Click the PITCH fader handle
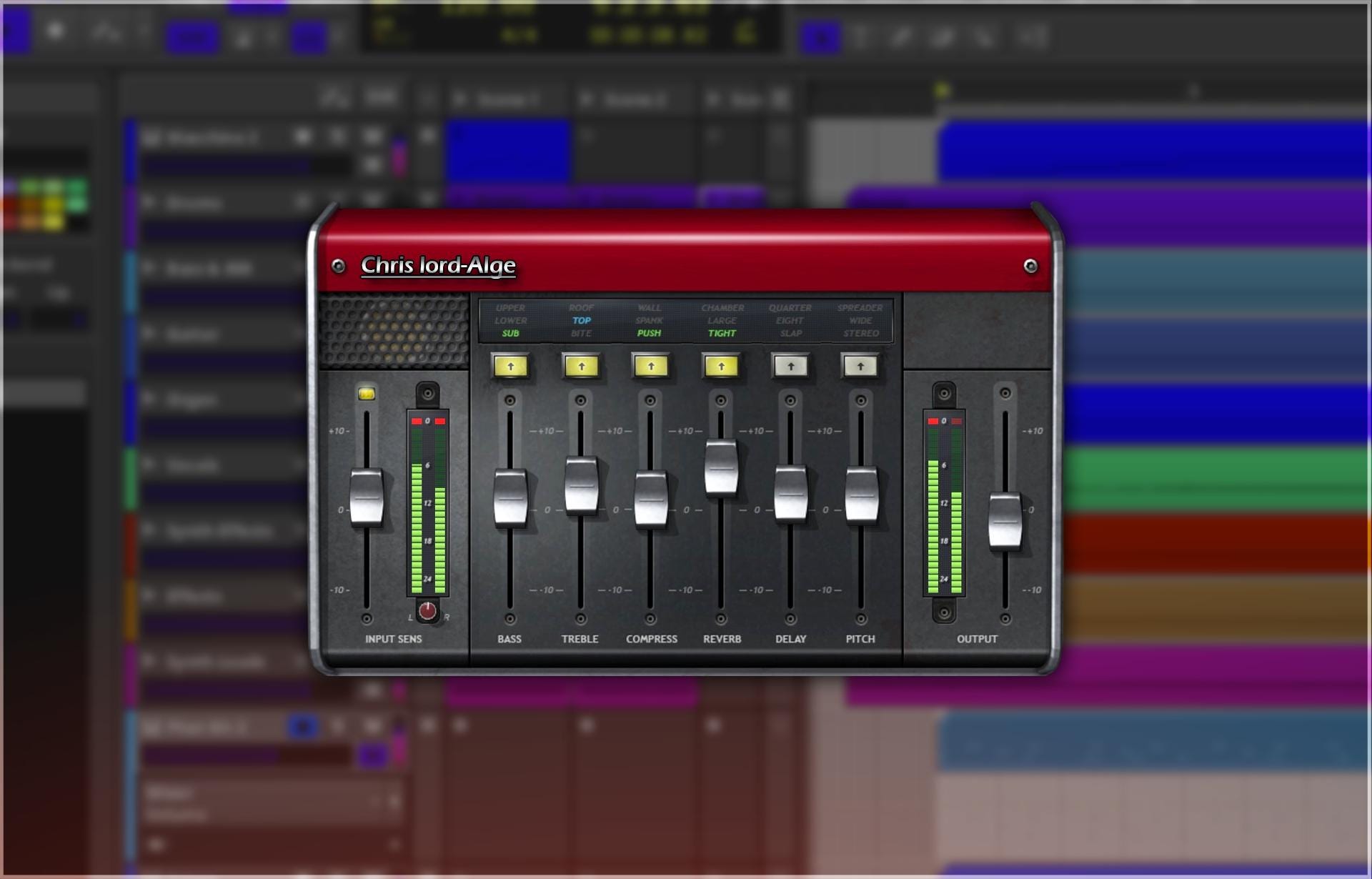 [862, 495]
